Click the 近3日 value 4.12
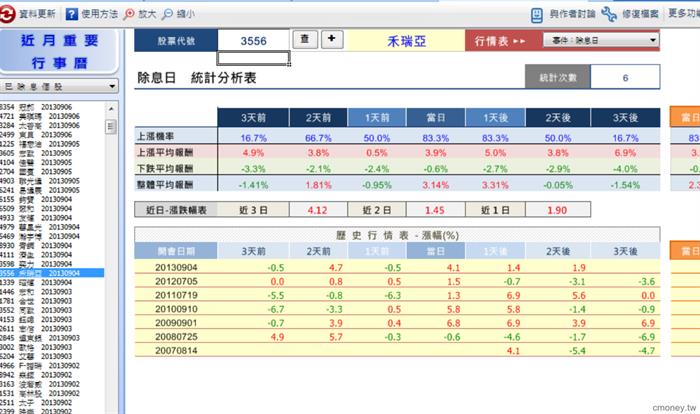 (x=318, y=209)
